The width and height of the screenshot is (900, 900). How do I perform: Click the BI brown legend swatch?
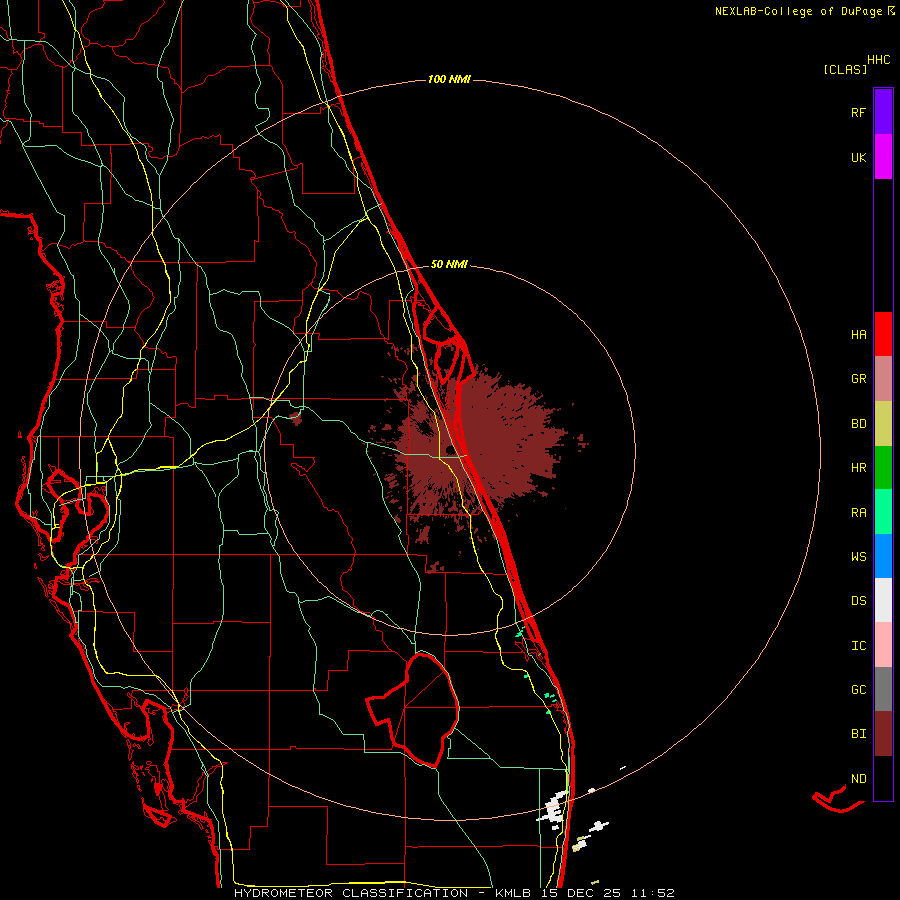(883, 734)
